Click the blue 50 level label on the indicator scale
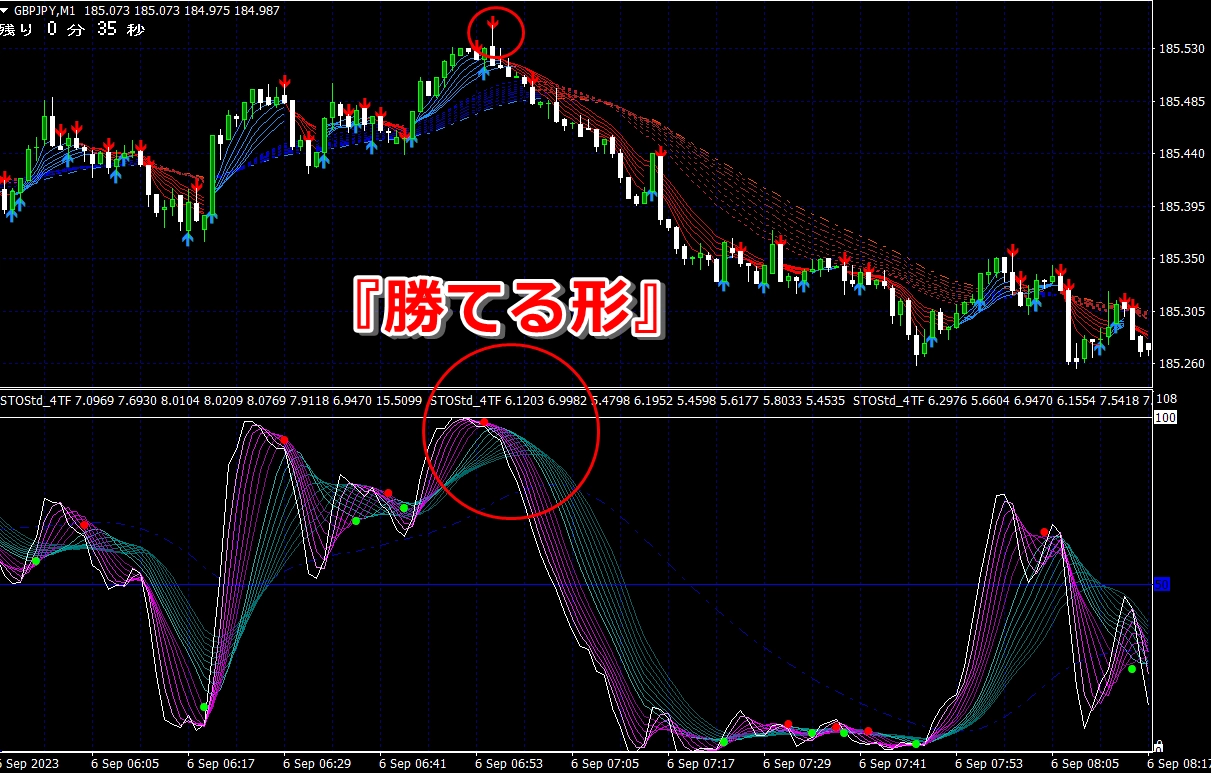Viewport: 1211px width, 773px height. (1161, 584)
